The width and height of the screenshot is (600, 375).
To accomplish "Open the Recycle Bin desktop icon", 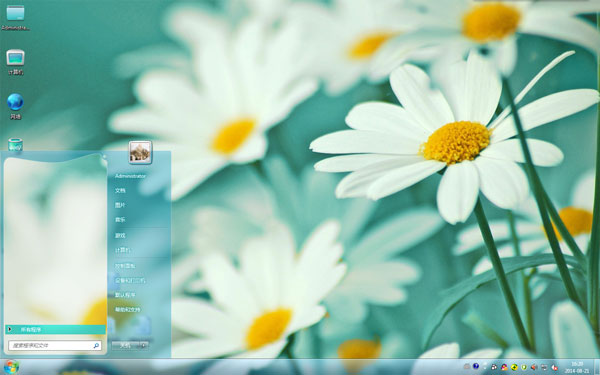I will 15,145.
